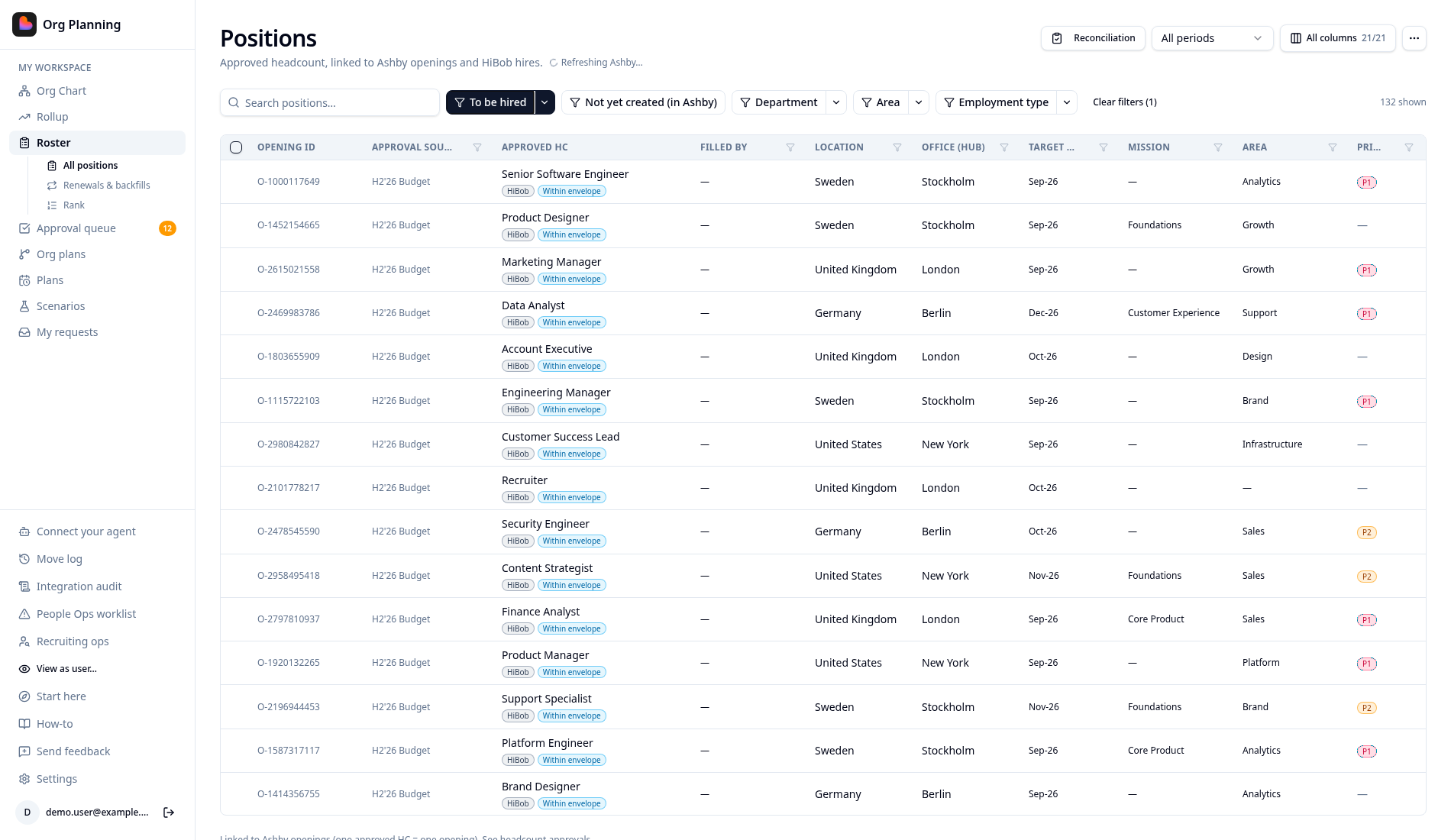Click Employment type filter button

coord(997,102)
